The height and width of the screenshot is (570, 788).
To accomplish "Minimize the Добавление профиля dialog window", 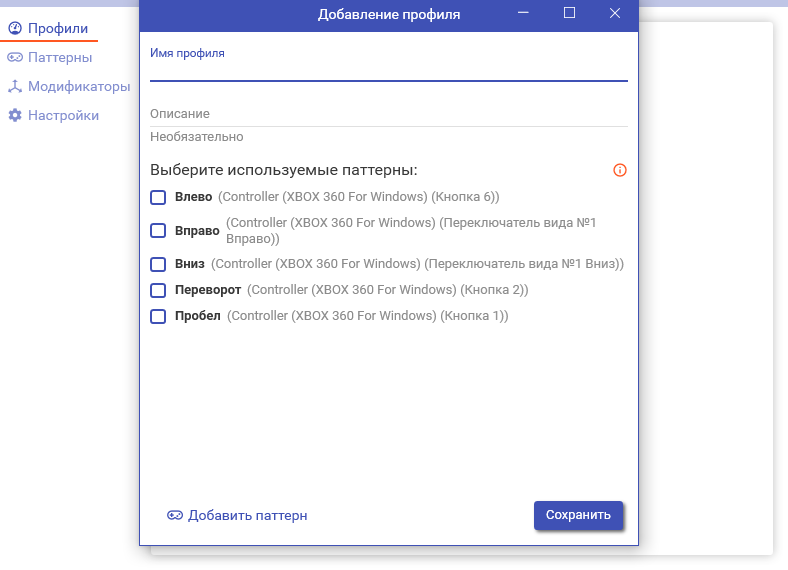I will [x=523, y=13].
